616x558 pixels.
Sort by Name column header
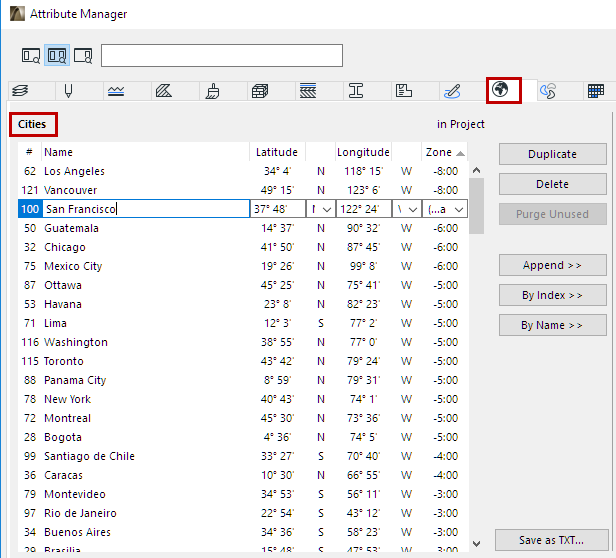145,152
